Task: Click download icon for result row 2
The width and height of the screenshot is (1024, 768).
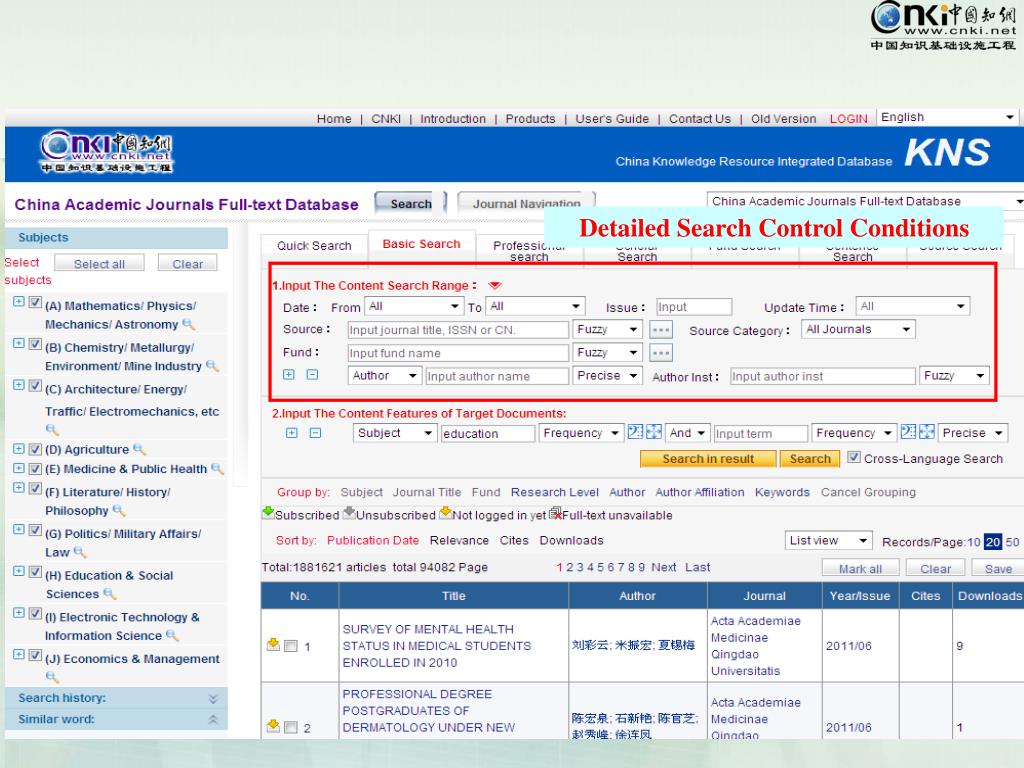Action: coord(273,726)
